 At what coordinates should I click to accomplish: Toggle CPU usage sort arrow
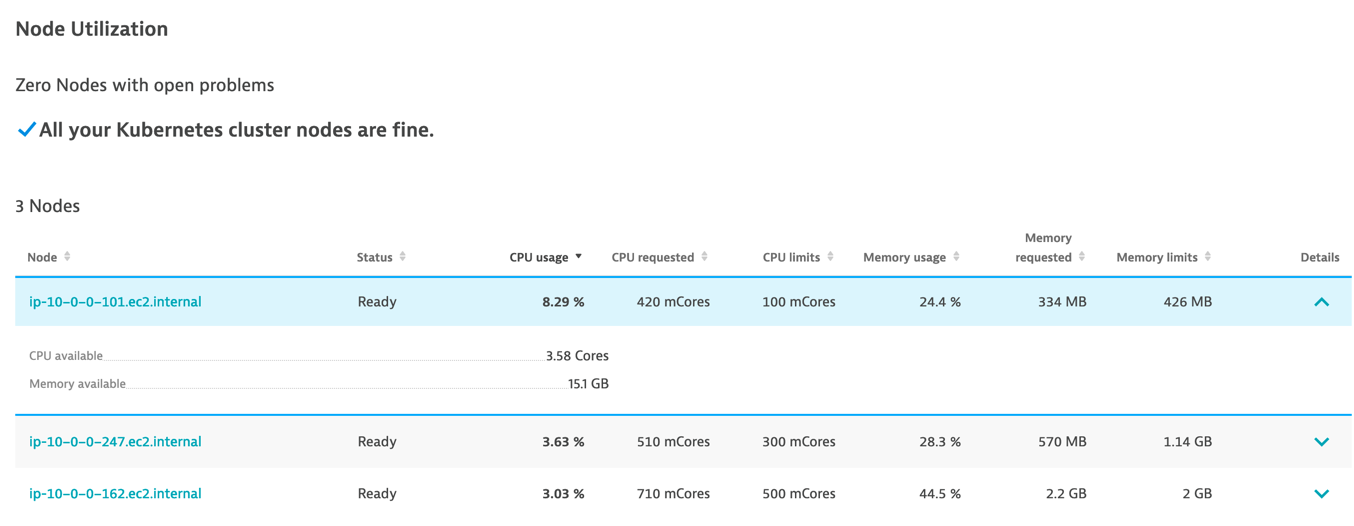578,257
